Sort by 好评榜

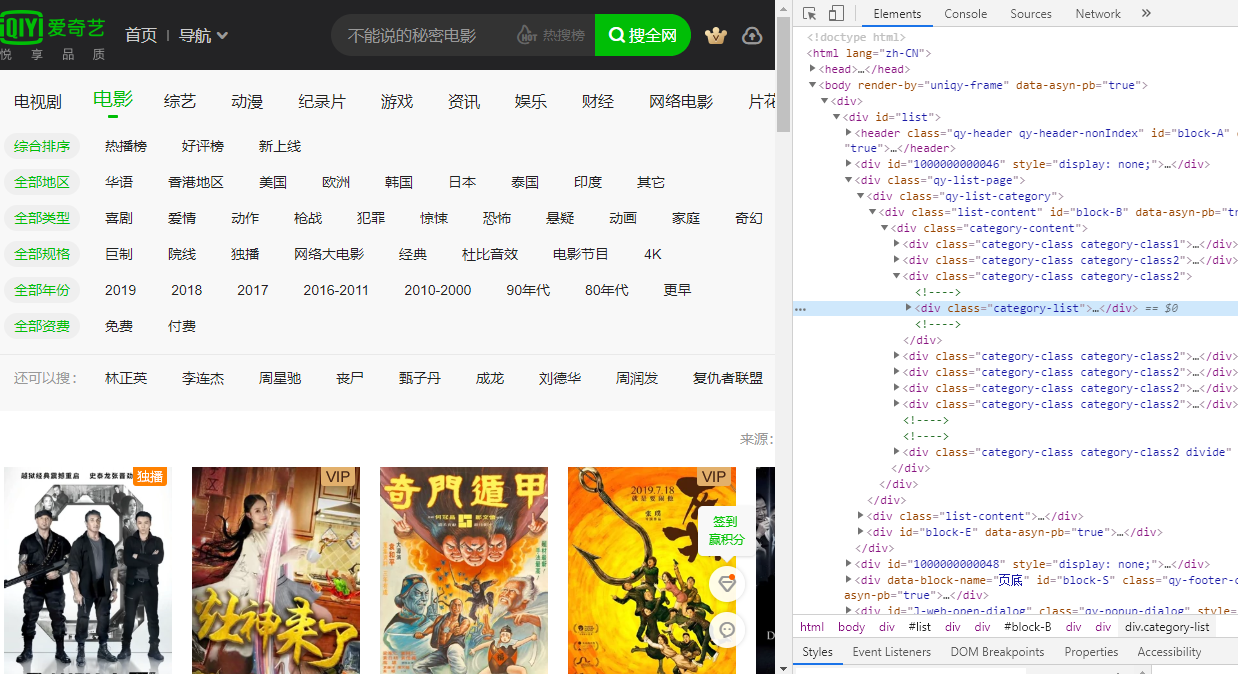coord(203,146)
